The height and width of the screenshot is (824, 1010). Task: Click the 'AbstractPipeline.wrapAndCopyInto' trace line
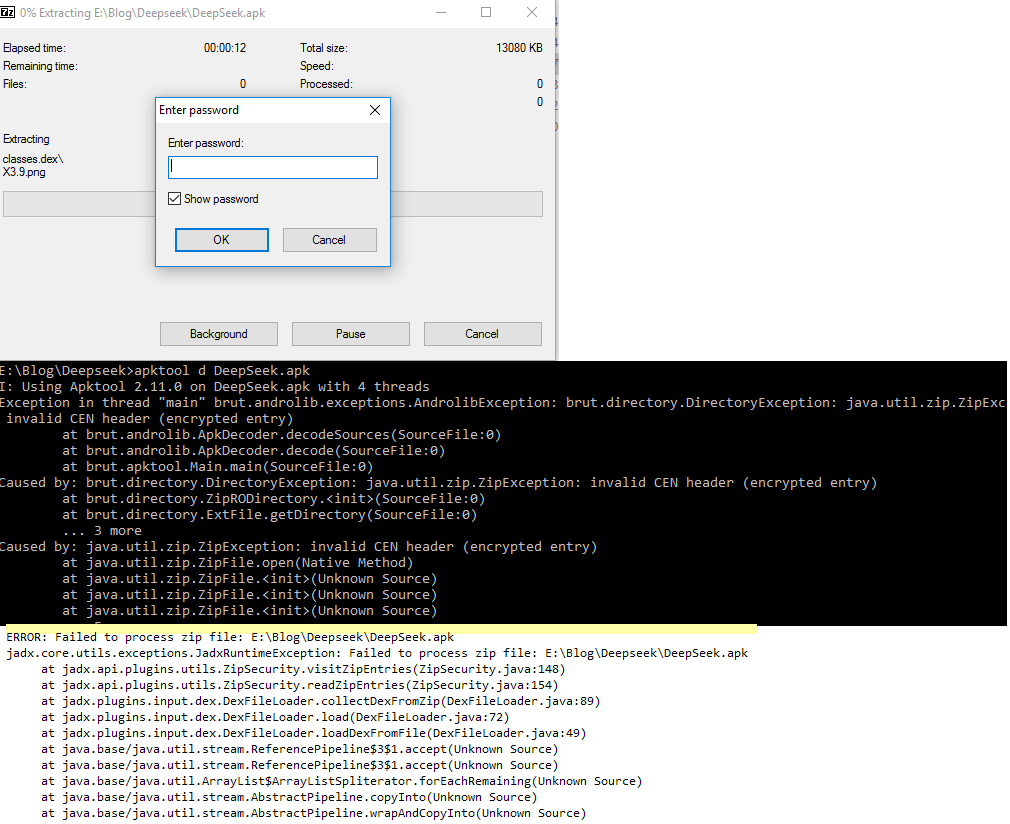[314, 814]
